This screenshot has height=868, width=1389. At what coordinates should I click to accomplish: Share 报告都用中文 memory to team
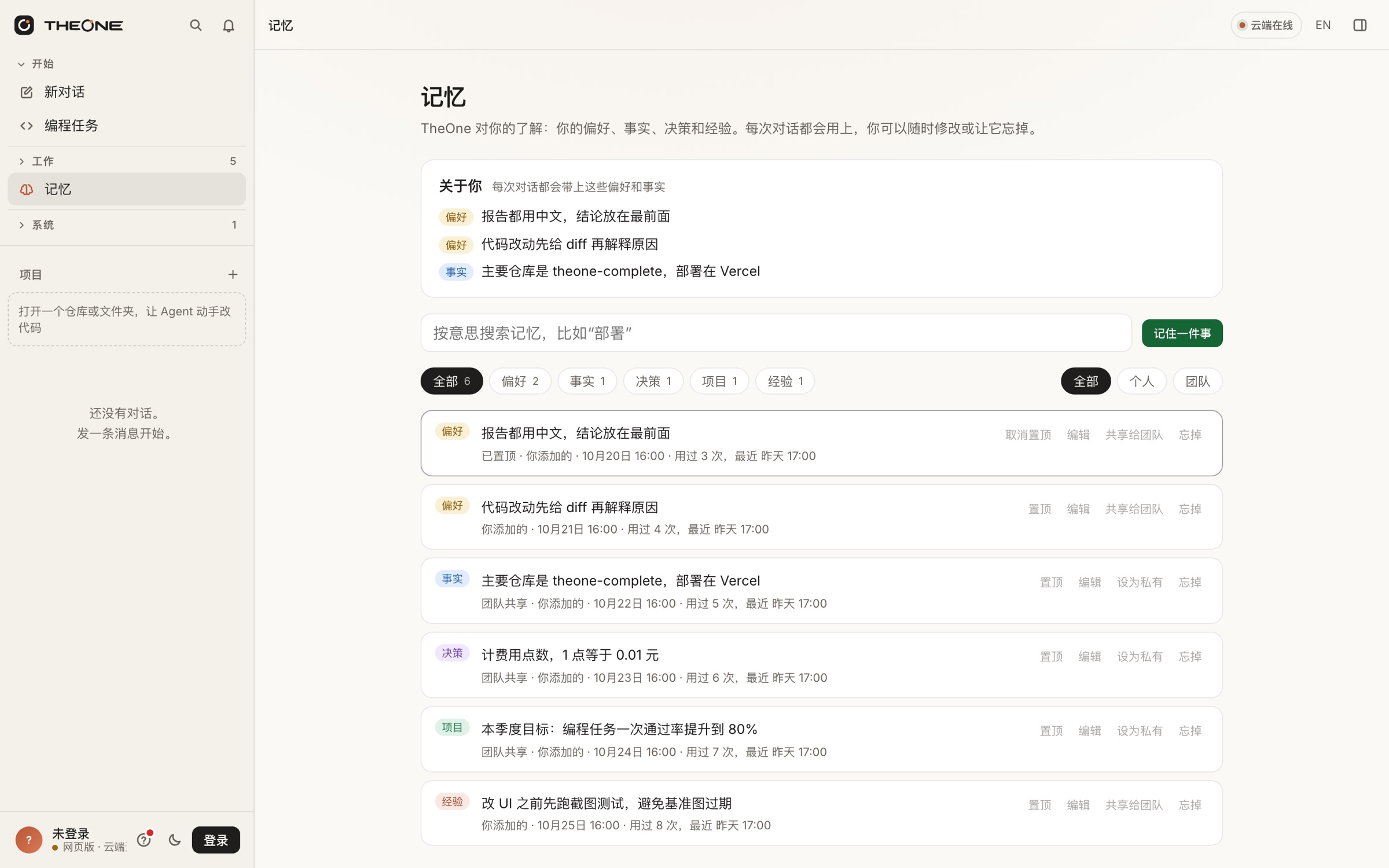1134,435
